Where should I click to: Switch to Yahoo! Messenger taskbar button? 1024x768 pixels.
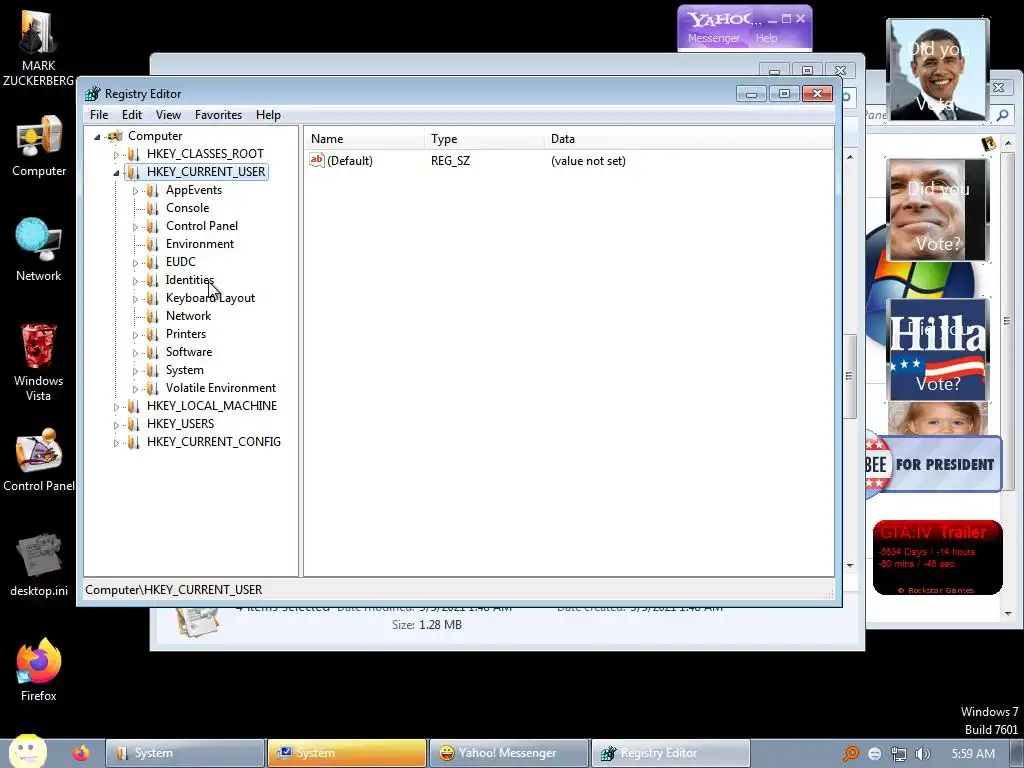click(x=509, y=753)
